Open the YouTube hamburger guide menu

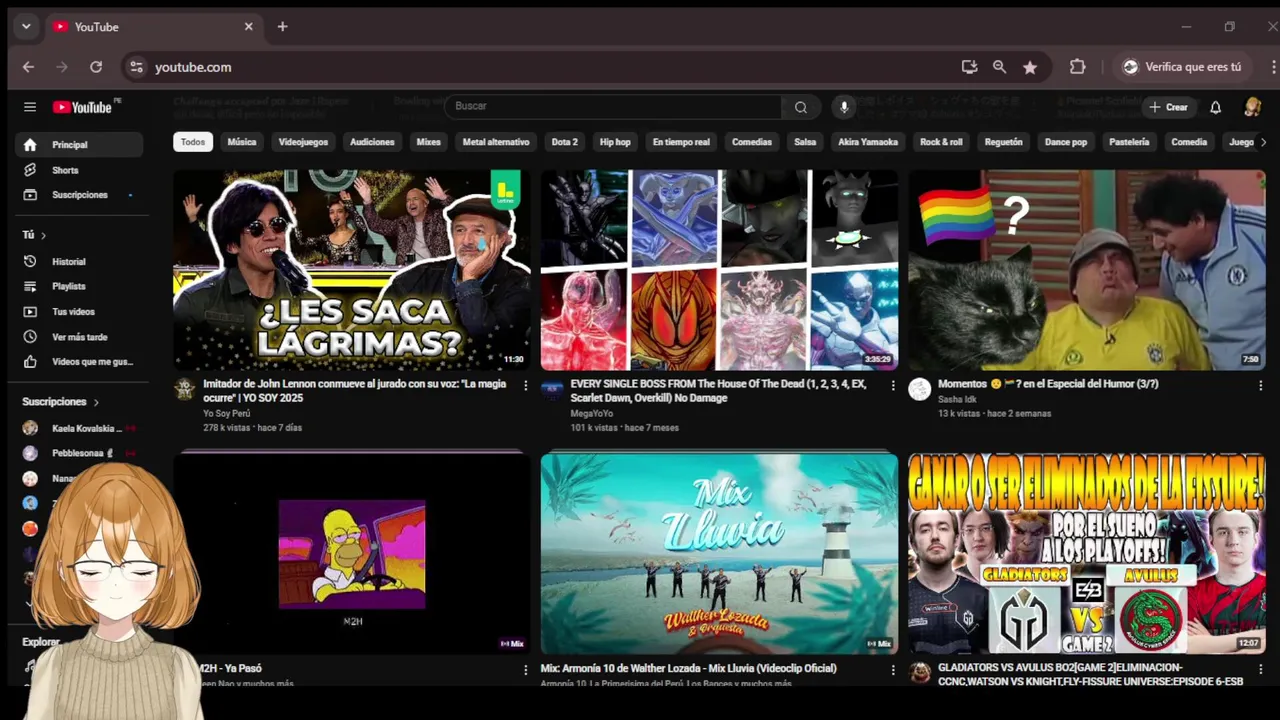(x=30, y=107)
